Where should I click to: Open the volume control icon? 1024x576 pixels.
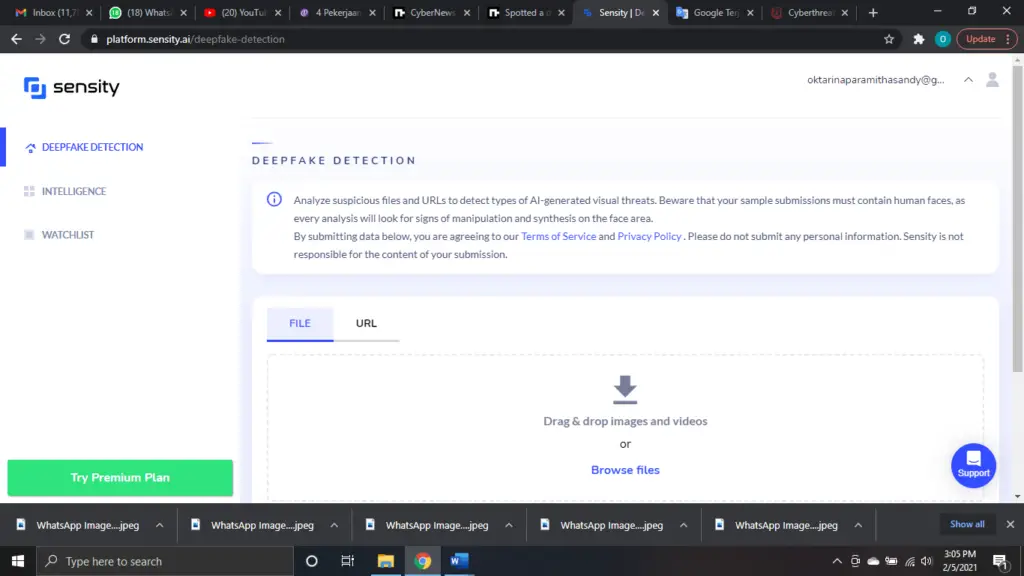pyautogui.click(x=926, y=561)
